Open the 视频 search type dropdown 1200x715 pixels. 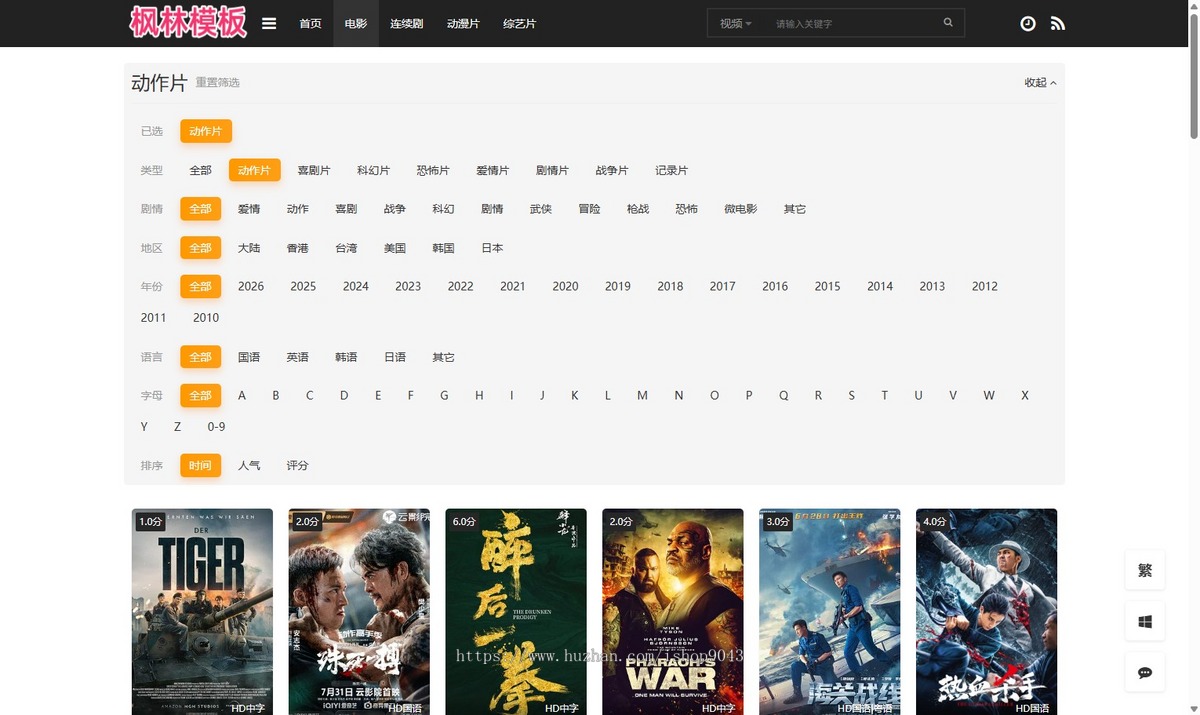pyautogui.click(x=736, y=23)
